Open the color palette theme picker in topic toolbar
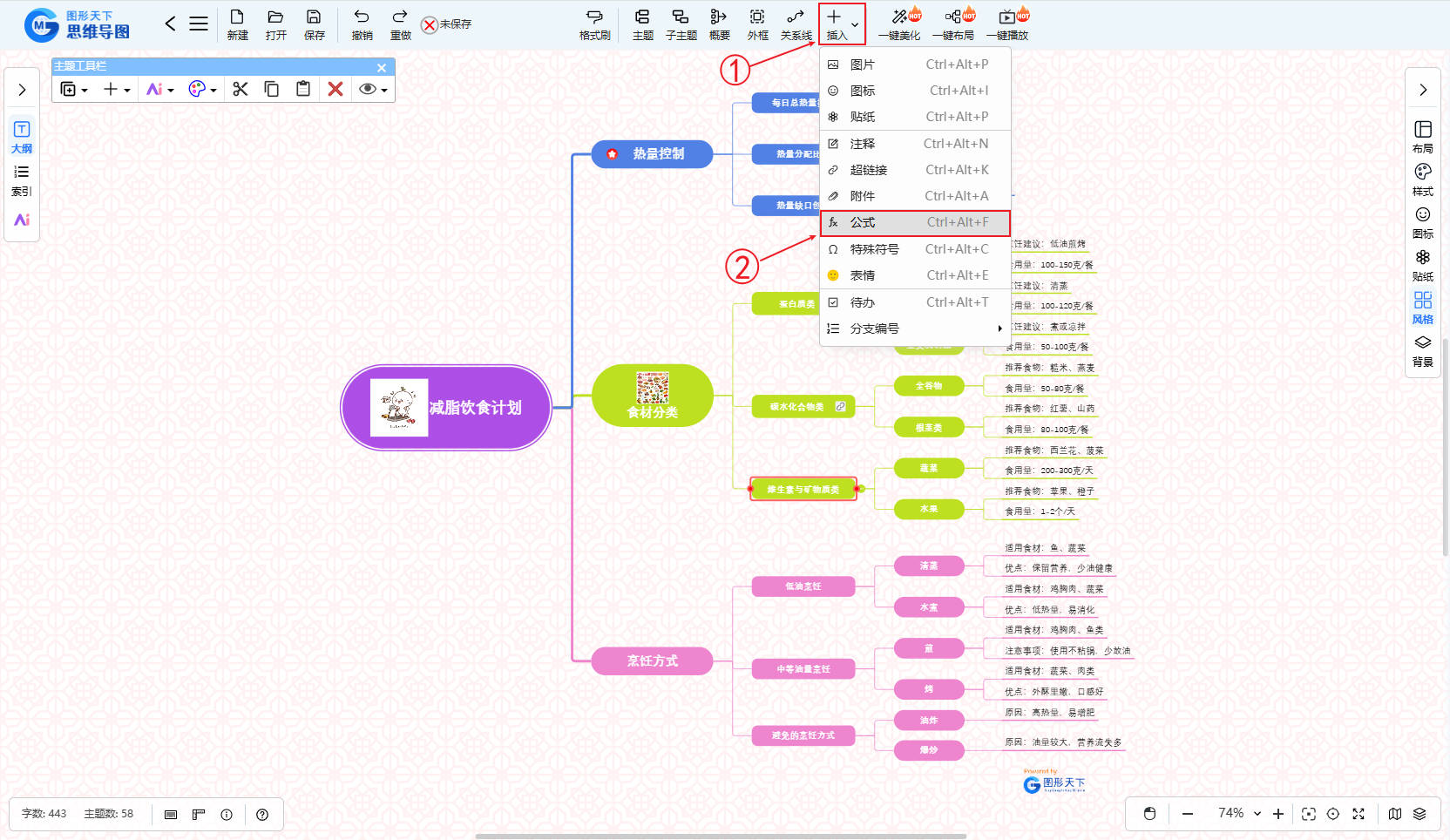 pos(201,89)
